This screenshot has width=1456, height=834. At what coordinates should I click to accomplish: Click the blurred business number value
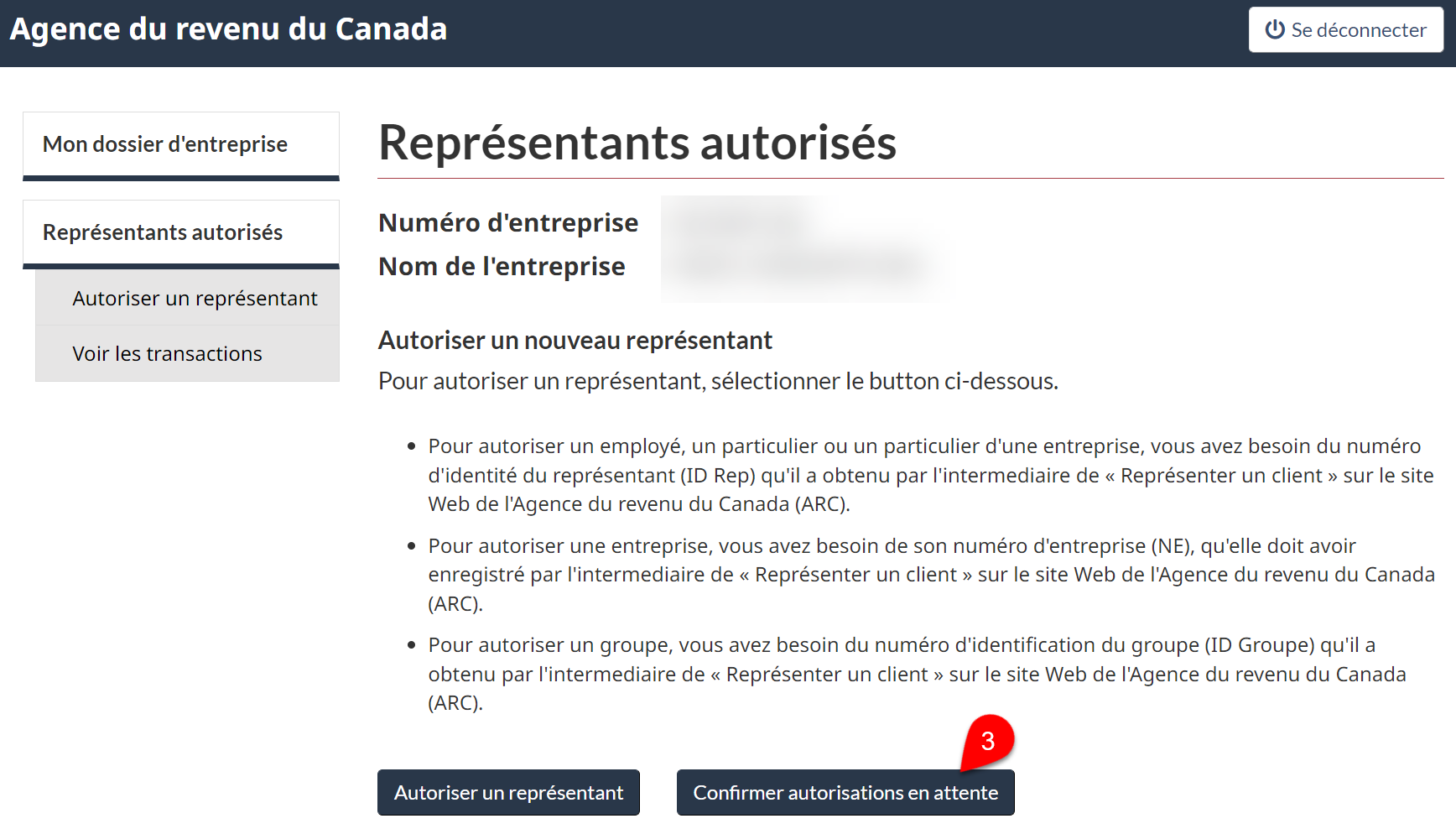[x=743, y=222]
